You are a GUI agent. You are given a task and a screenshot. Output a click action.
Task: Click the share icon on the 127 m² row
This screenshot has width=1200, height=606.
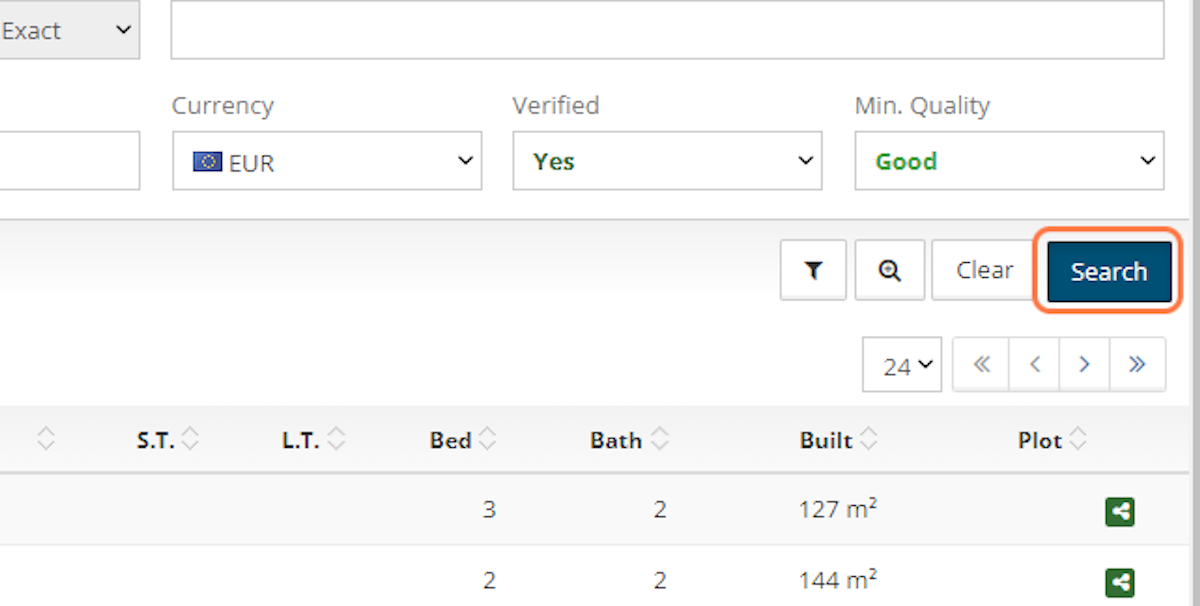coord(1120,512)
